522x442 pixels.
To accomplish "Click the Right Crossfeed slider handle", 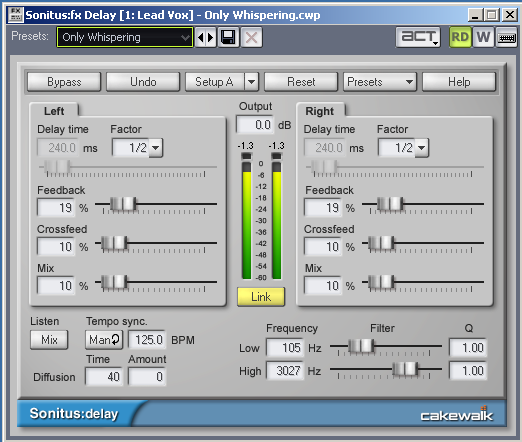I will (x=381, y=243).
